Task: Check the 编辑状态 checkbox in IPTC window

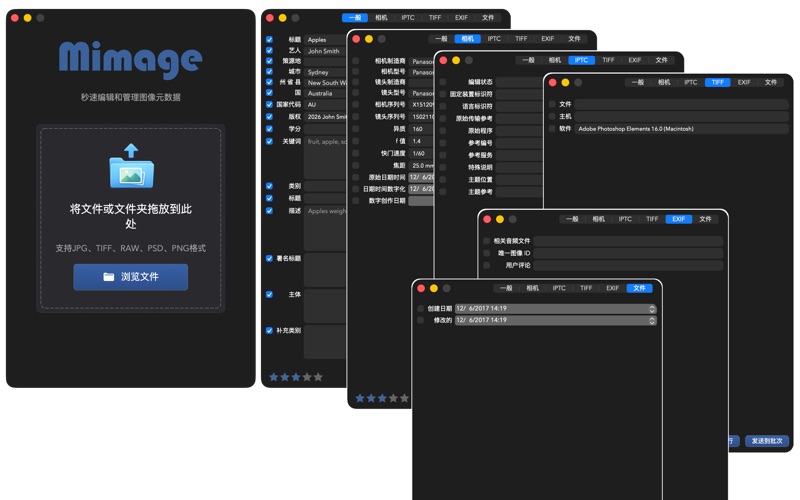Action: 443,82
